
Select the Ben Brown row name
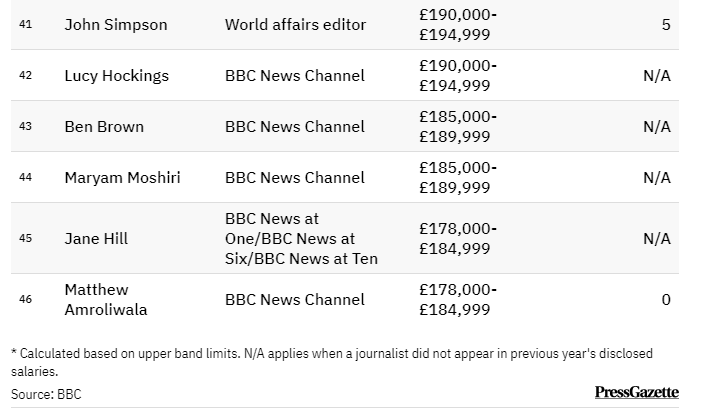[x=104, y=127]
